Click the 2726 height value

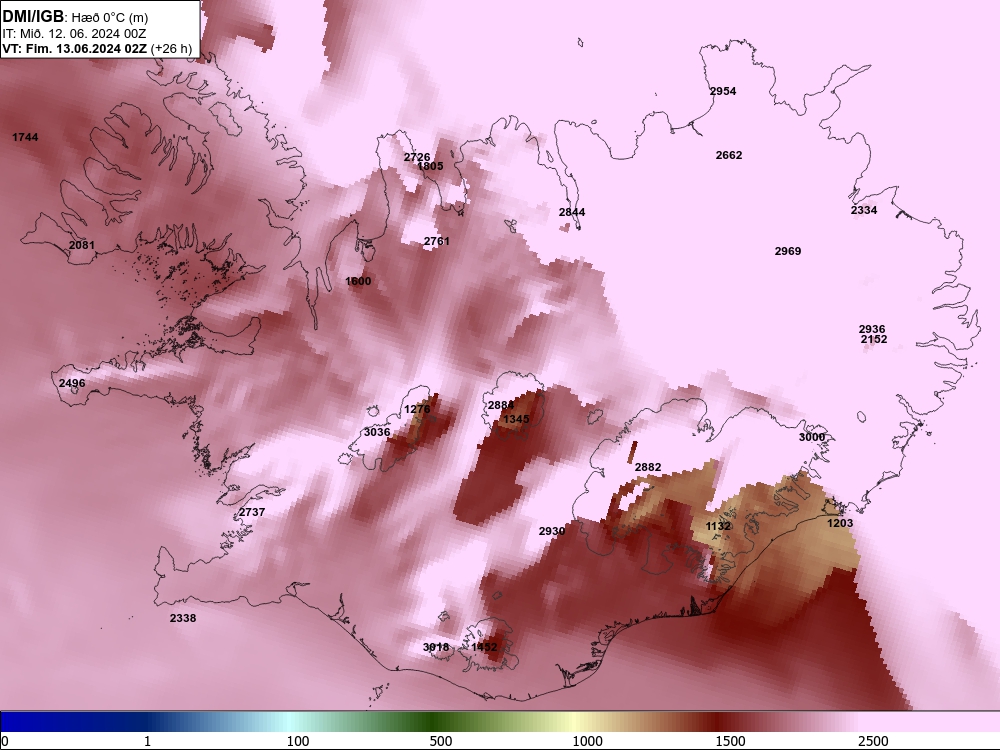tap(416, 157)
